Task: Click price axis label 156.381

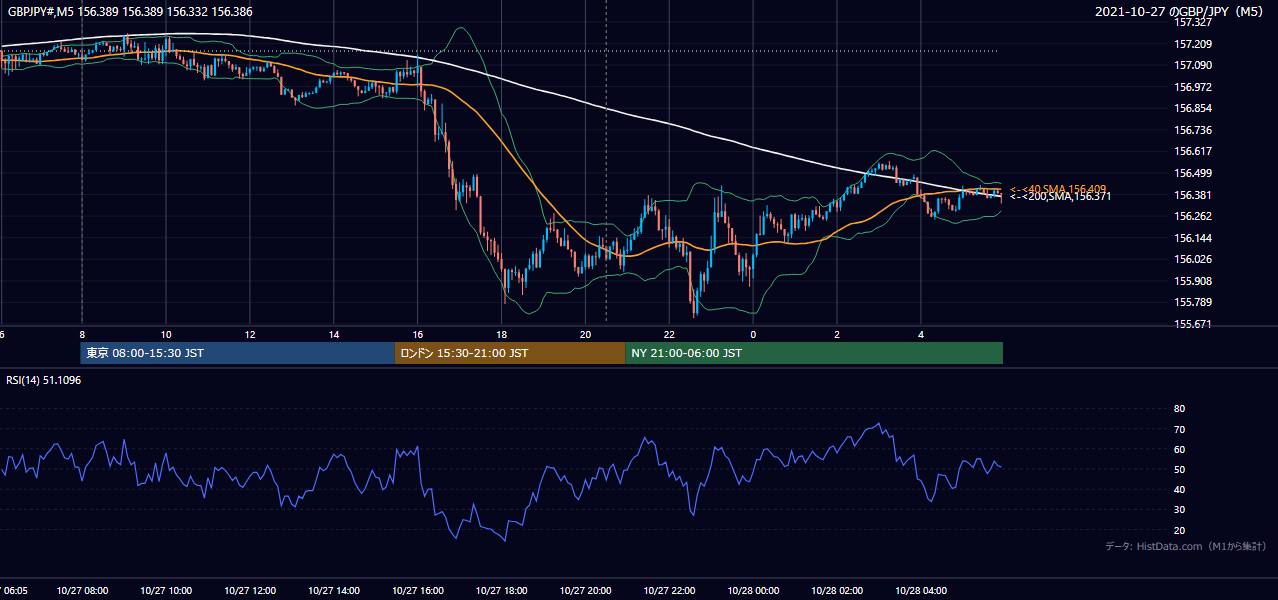Action: (x=1193, y=195)
